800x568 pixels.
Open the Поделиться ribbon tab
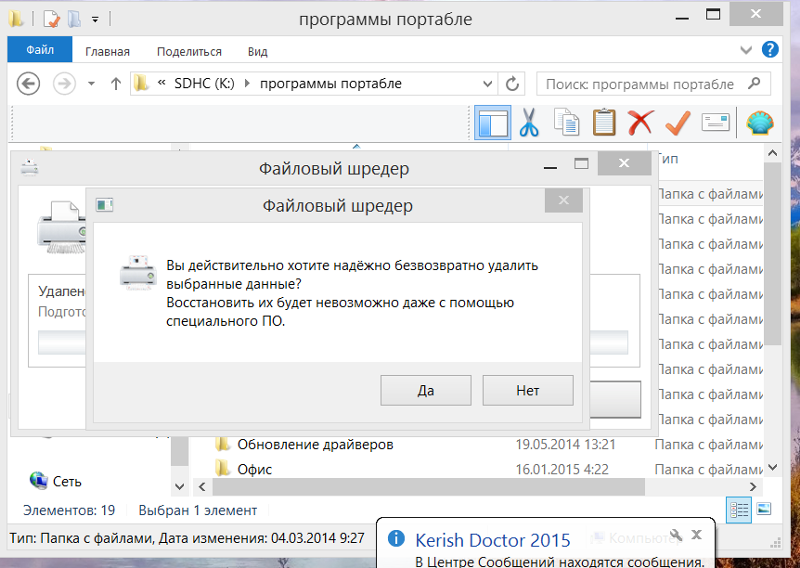[189, 52]
